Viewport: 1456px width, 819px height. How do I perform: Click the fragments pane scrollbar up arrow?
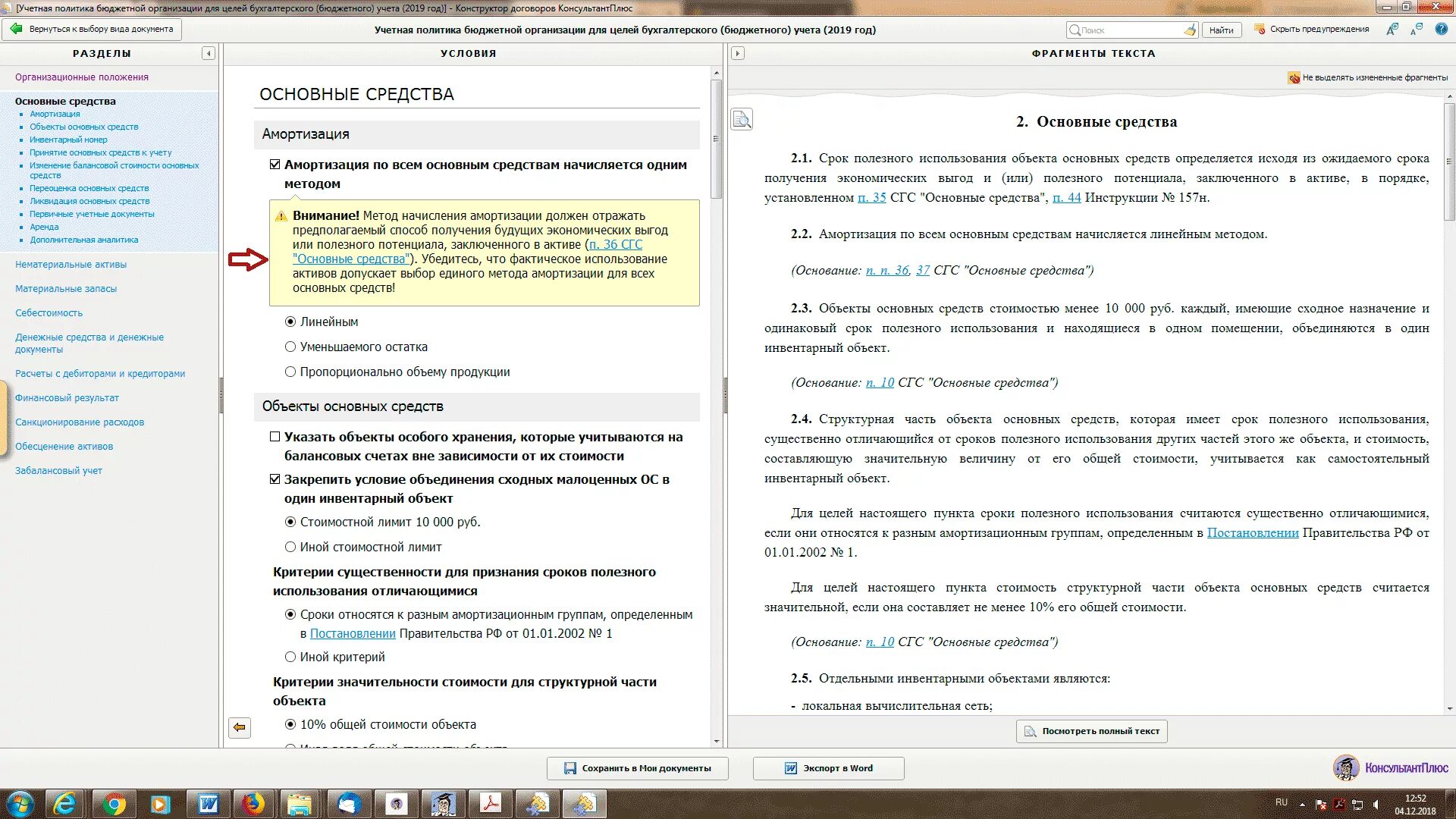(1450, 98)
